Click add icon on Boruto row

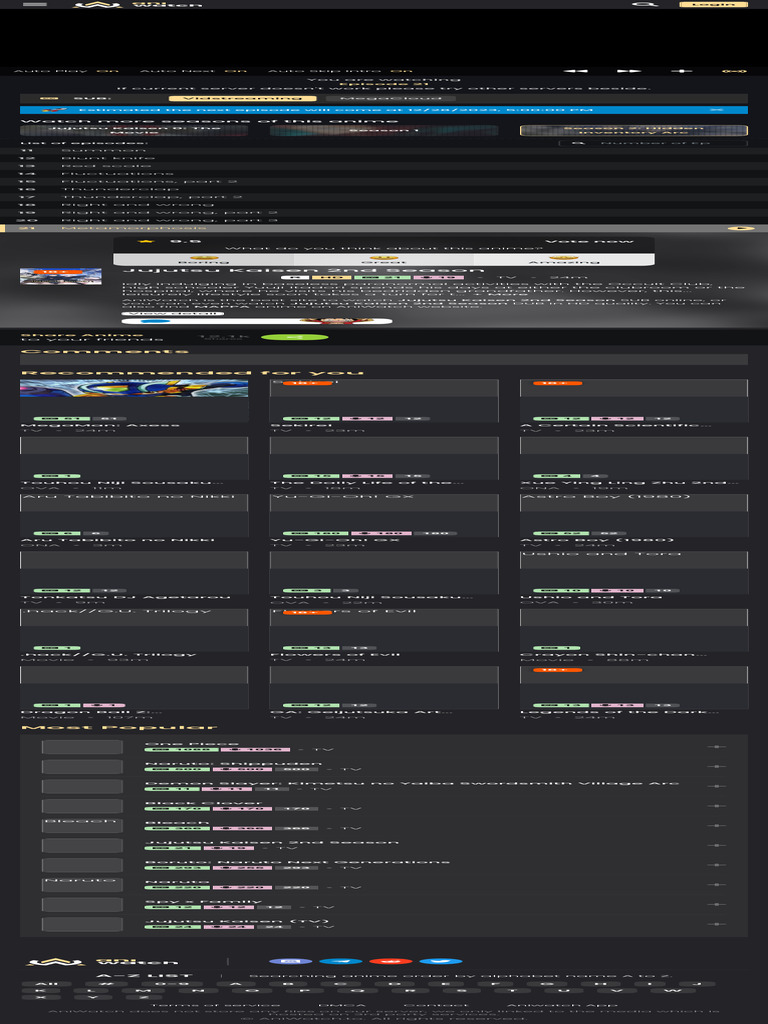click(x=716, y=865)
